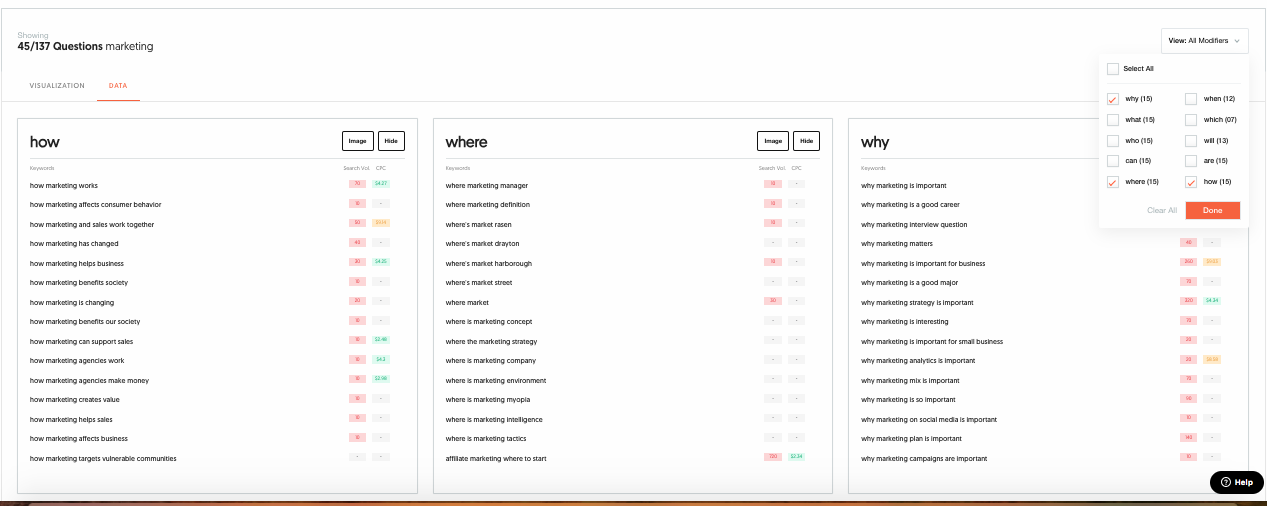This screenshot has height=506, width=1267.
Task: Select 'how marketing affects consumer behavior'
Action: point(95,205)
